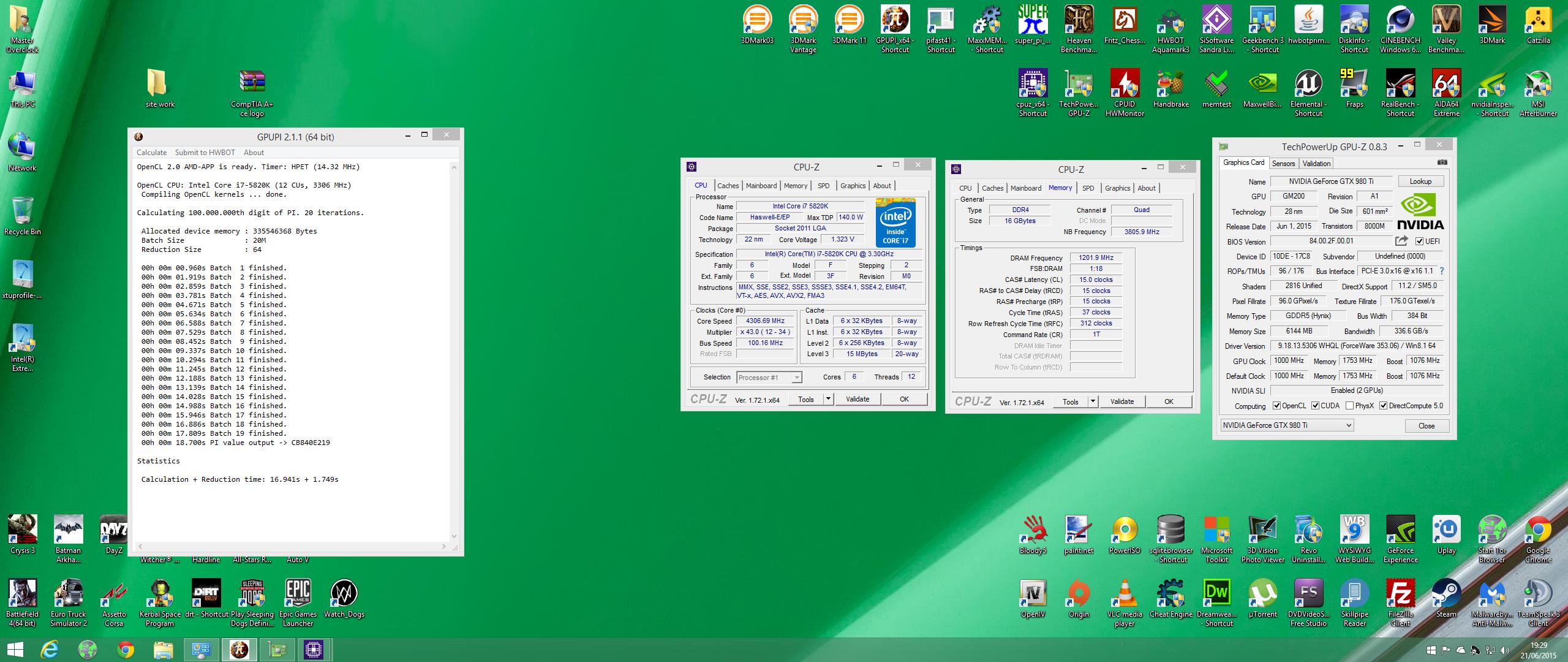The height and width of the screenshot is (662, 1568).
Task: Launch memtest desktop icon
Action: click(x=1216, y=88)
